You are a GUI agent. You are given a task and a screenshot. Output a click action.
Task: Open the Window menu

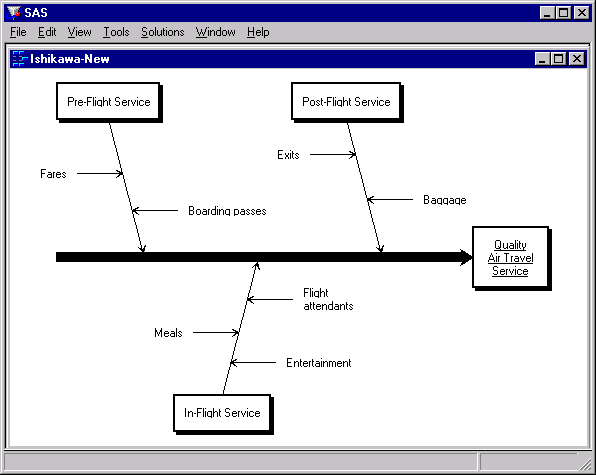216,32
